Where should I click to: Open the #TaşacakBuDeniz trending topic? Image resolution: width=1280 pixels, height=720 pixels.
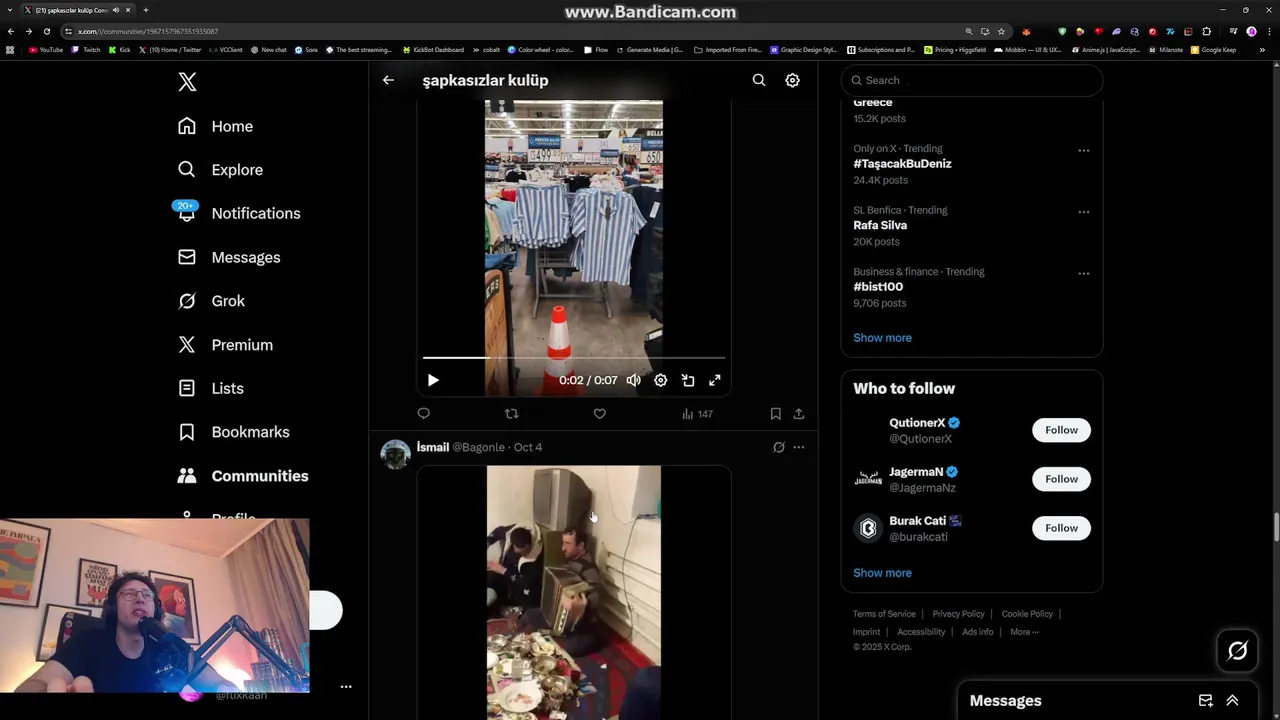click(x=902, y=164)
